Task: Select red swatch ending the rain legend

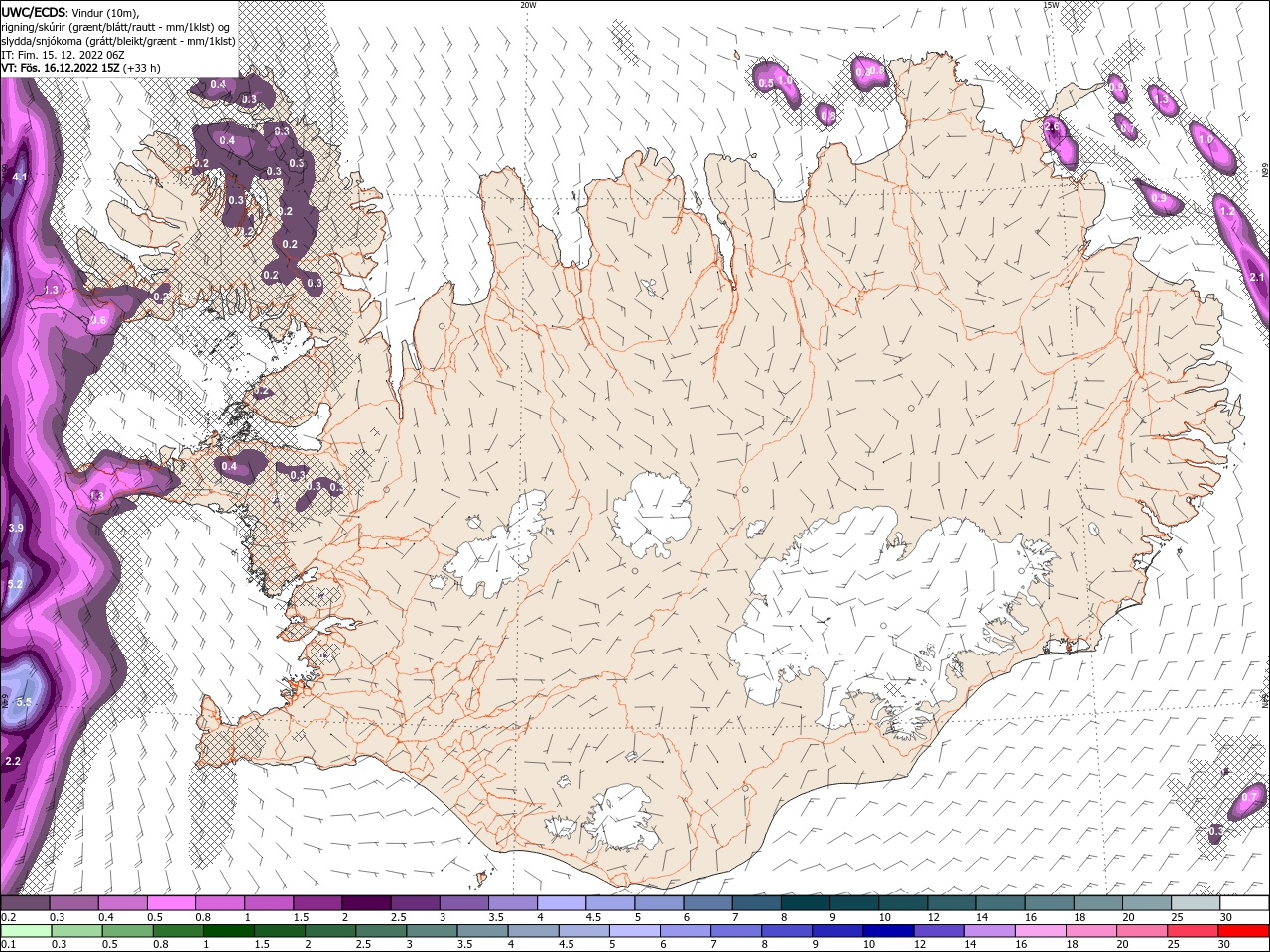Action: click(1243, 930)
